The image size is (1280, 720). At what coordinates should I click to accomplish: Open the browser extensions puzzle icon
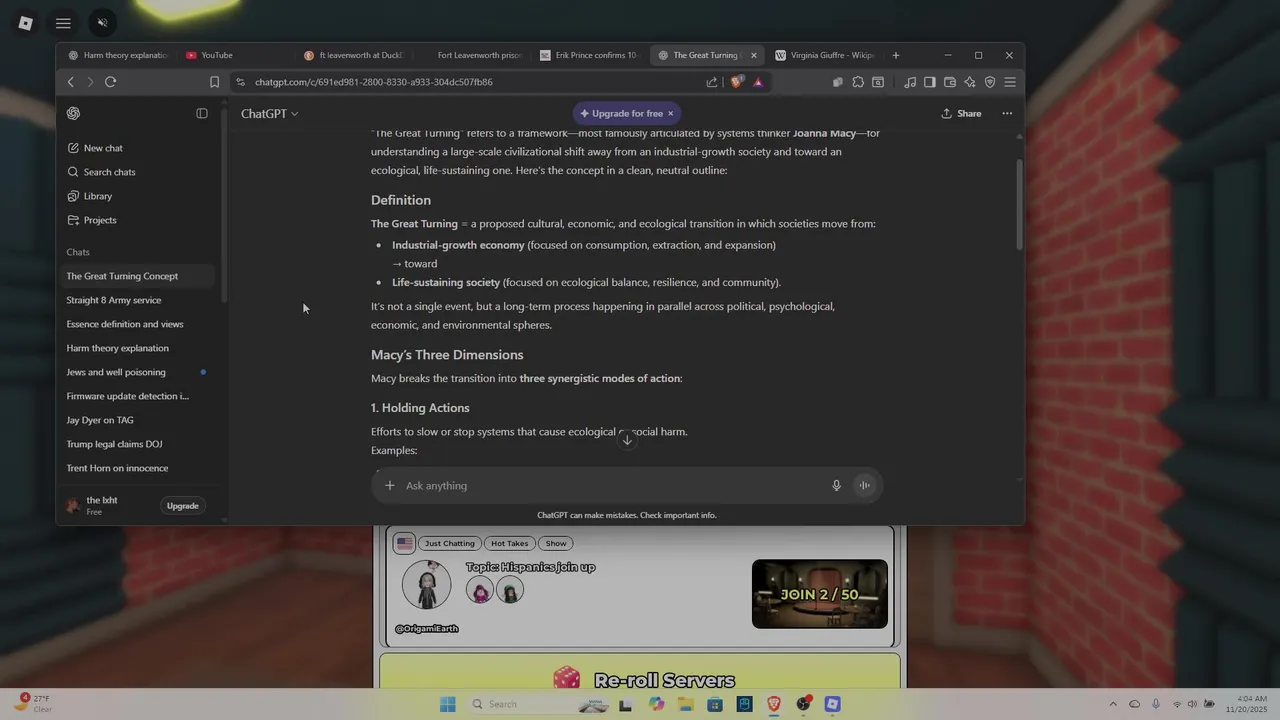tap(858, 82)
